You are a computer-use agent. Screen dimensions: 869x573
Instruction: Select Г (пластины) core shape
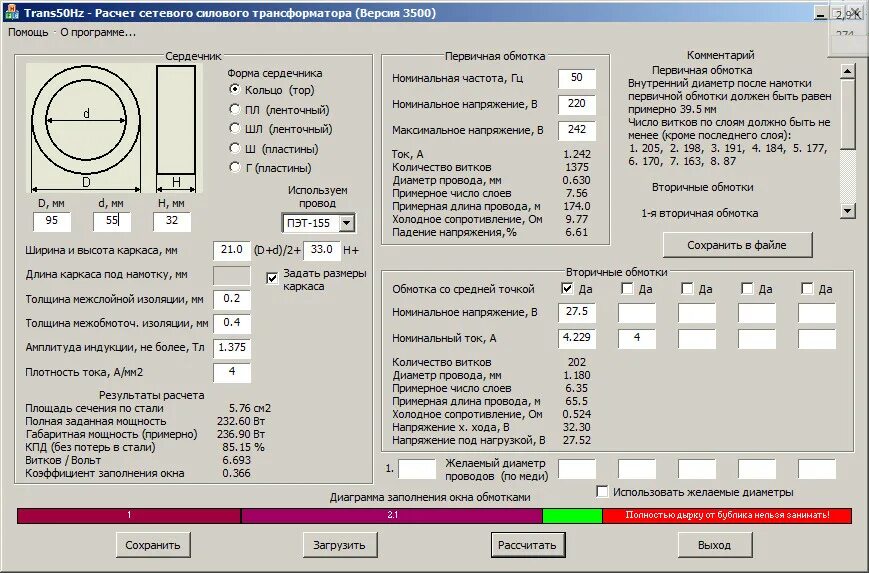(235, 167)
